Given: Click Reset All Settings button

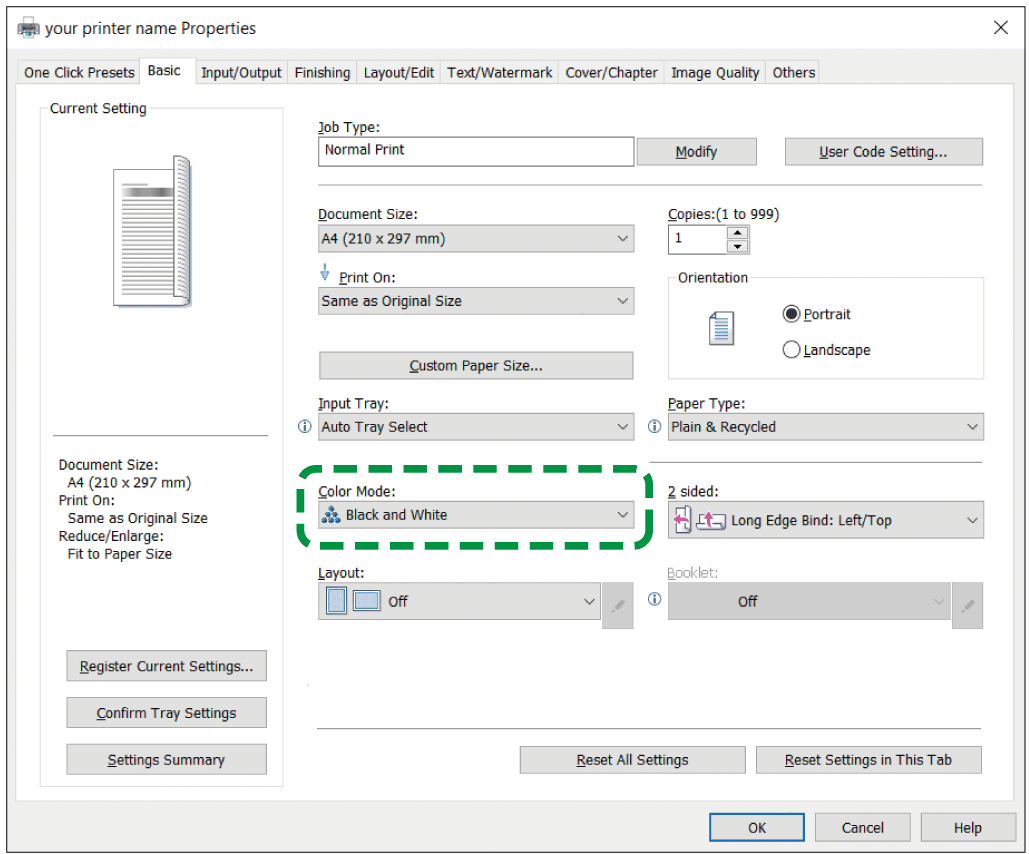Looking at the screenshot, I should tap(632, 760).
